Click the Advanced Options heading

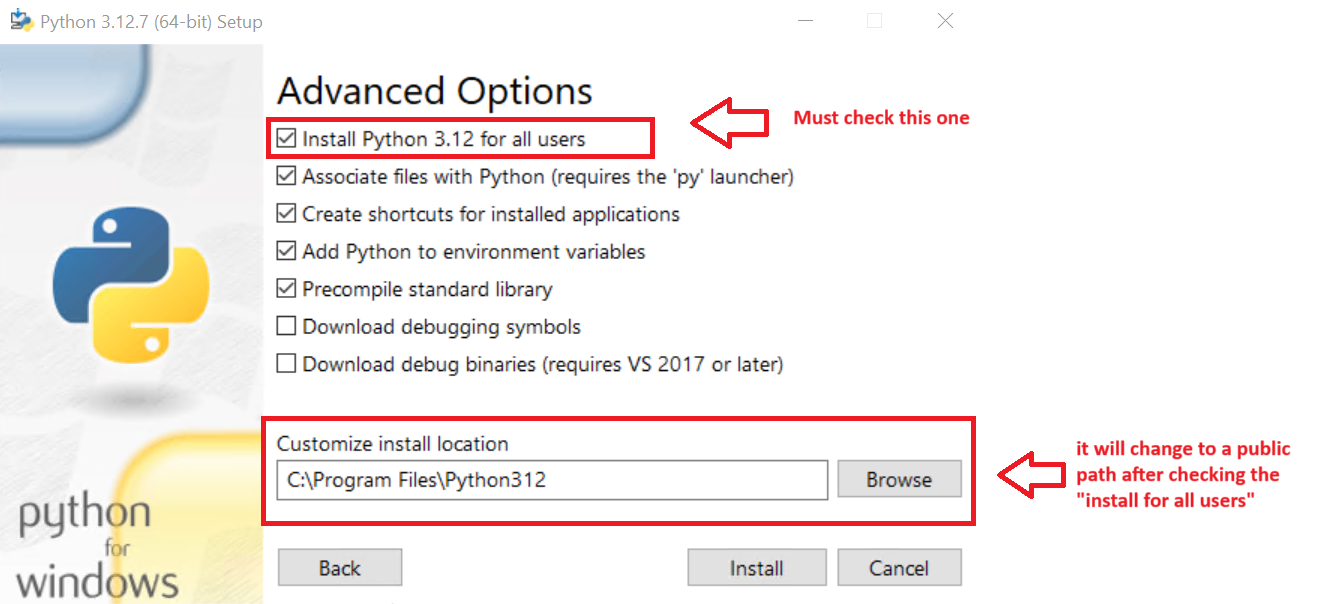pos(434,91)
